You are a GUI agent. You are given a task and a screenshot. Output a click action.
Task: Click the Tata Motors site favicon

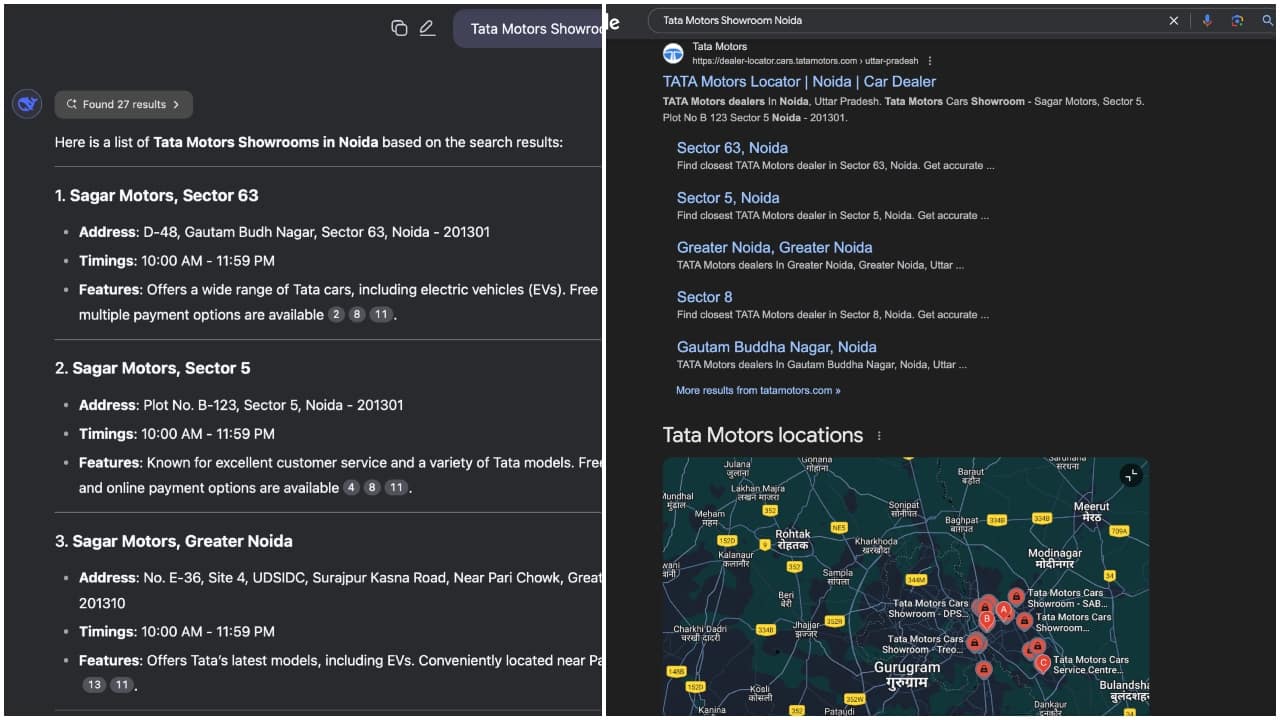673,53
